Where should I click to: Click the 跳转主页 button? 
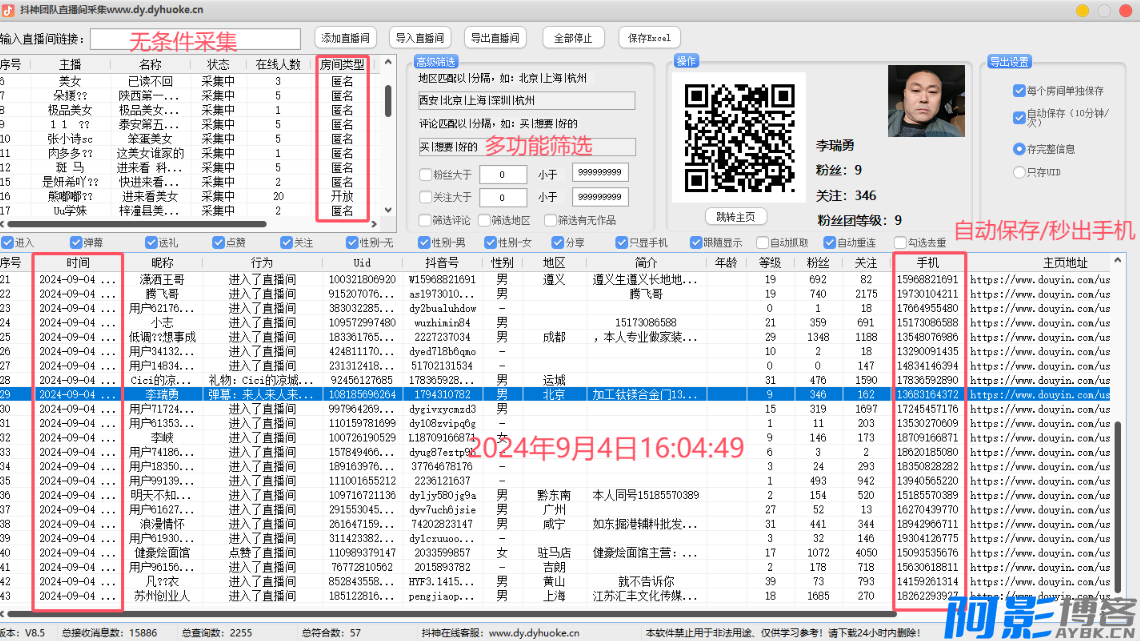coord(735,217)
